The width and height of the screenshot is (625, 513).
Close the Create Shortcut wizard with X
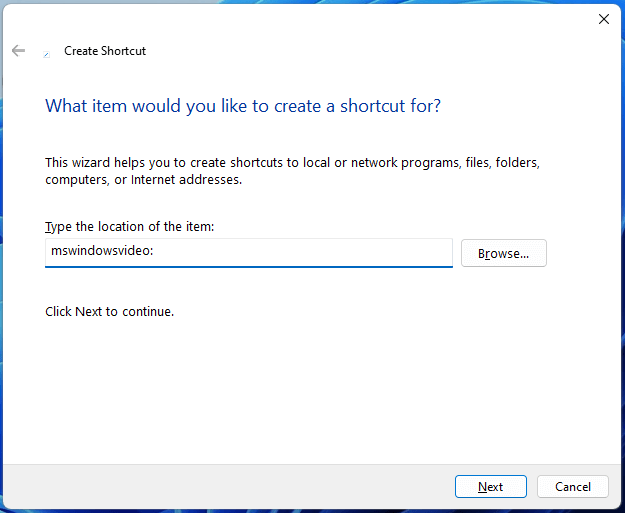point(604,19)
